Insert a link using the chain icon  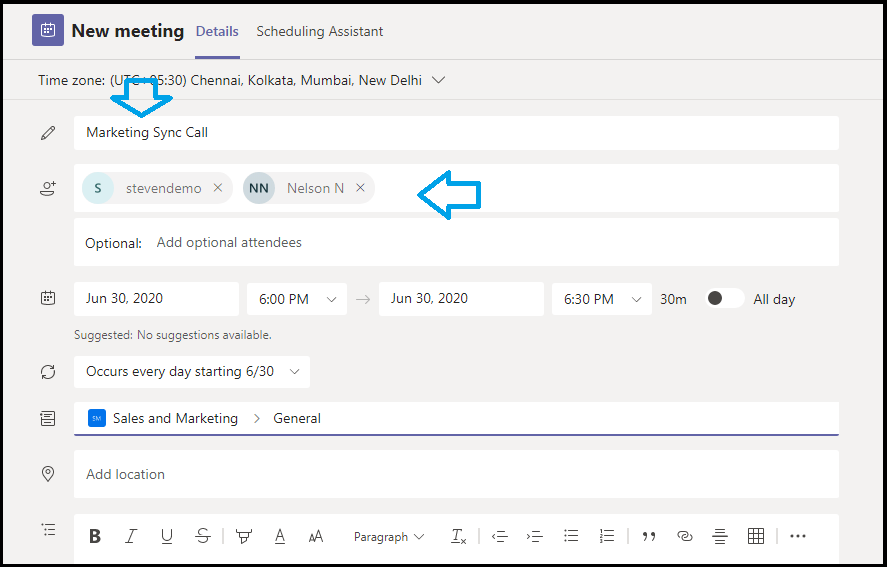pos(684,536)
